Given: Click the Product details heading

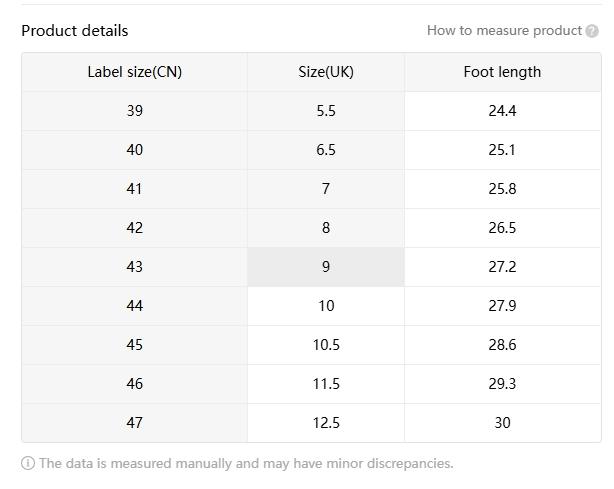Looking at the screenshot, I should (75, 31).
